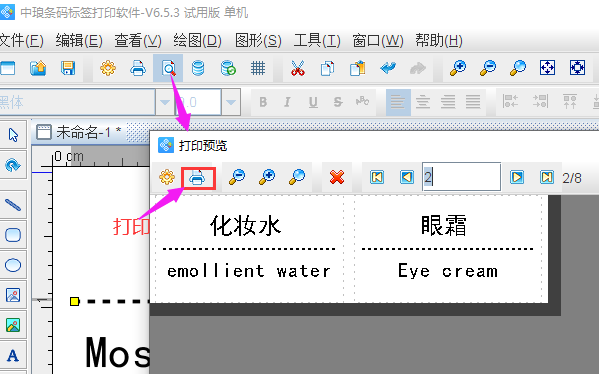599x374 pixels.
Task: Select the arrow pointer tool
Action: 13,135
